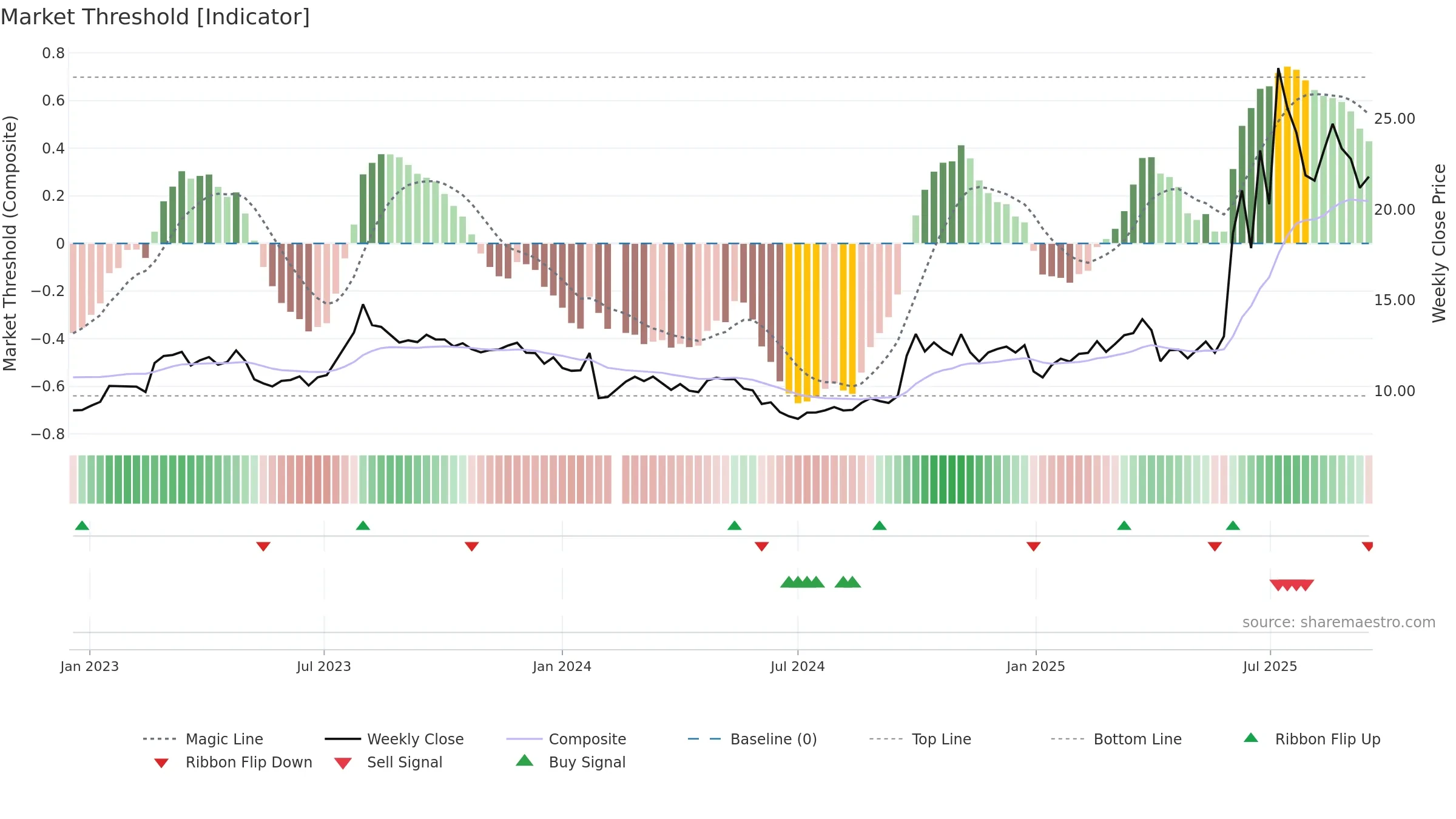
Task: Click the 15.00 tick on right price axis
Action: 1395,300
